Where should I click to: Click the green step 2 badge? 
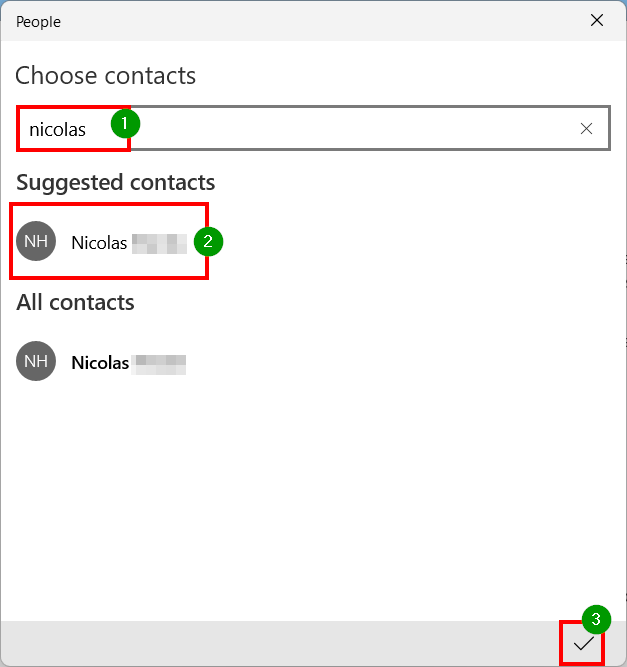[x=208, y=242]
